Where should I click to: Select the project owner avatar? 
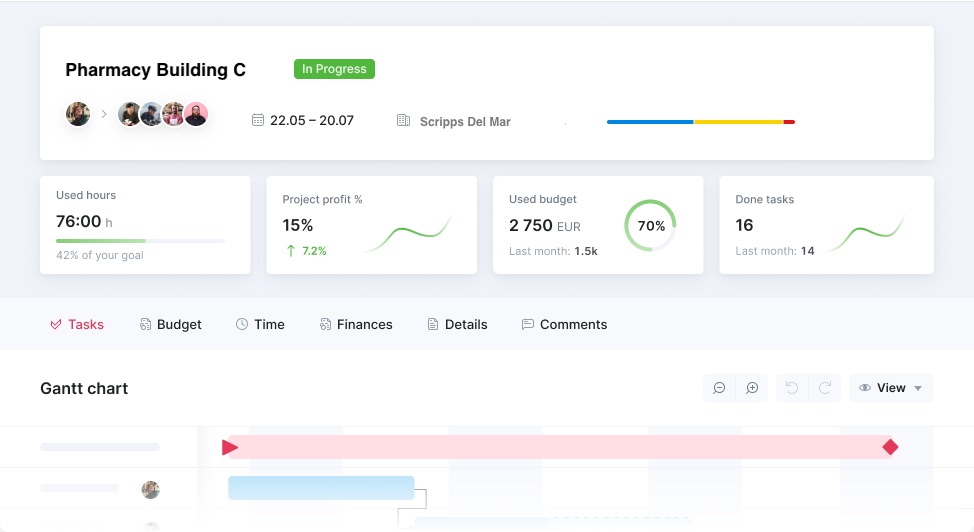[x=78, y=114]
